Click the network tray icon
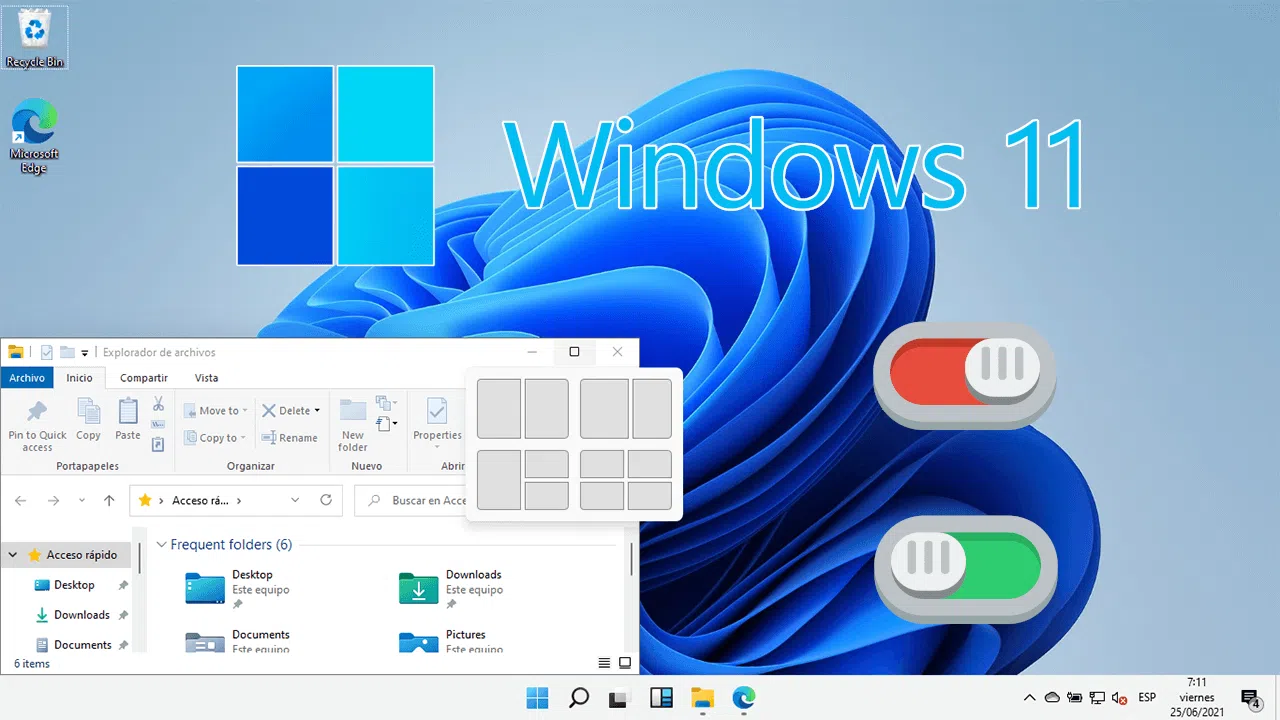Screen dimensions: 1280x720 1097,698
